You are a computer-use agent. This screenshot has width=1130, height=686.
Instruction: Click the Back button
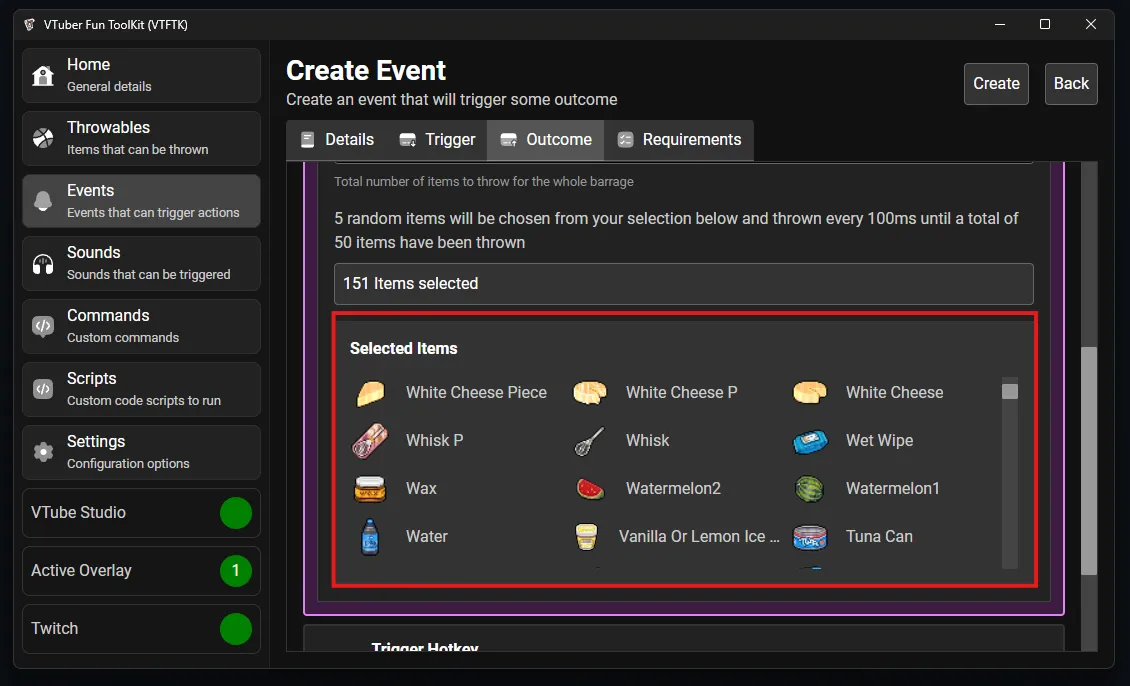click(x=1071, y=84)
